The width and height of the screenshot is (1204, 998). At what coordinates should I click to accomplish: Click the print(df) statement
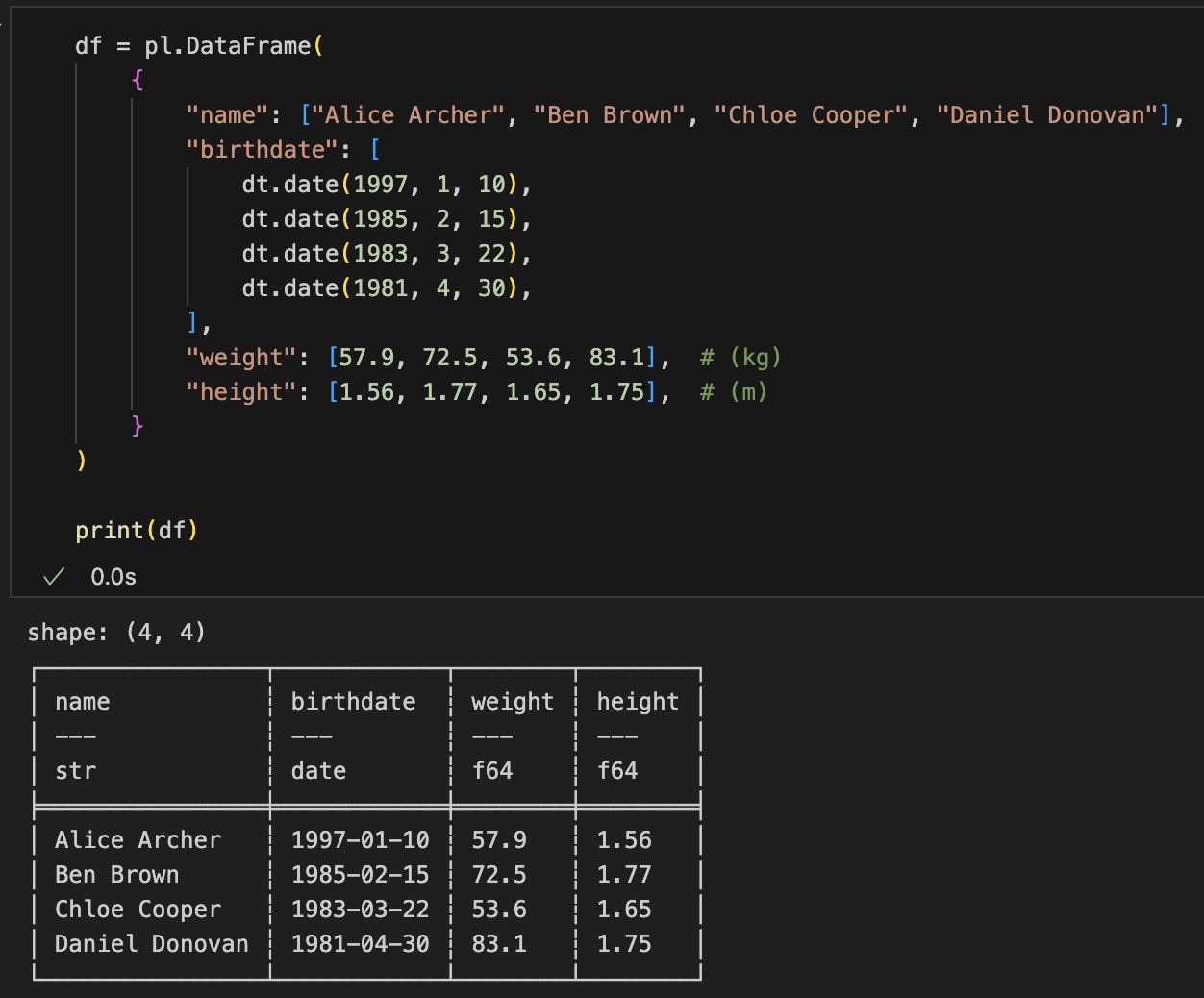click(137, 531)
